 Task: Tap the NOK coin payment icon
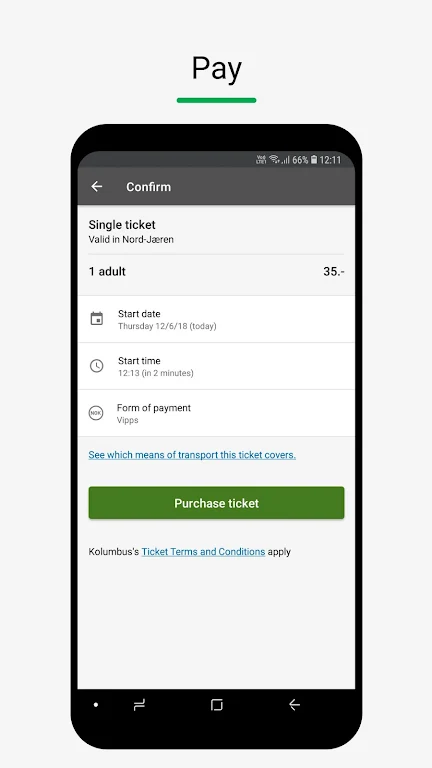(x=96, y=413)
